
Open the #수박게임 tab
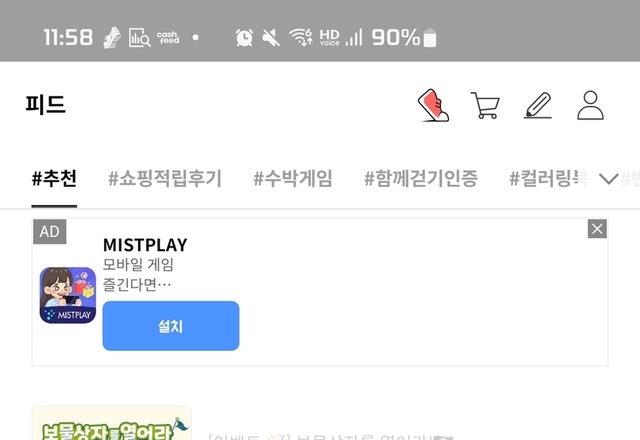[293, 178]
